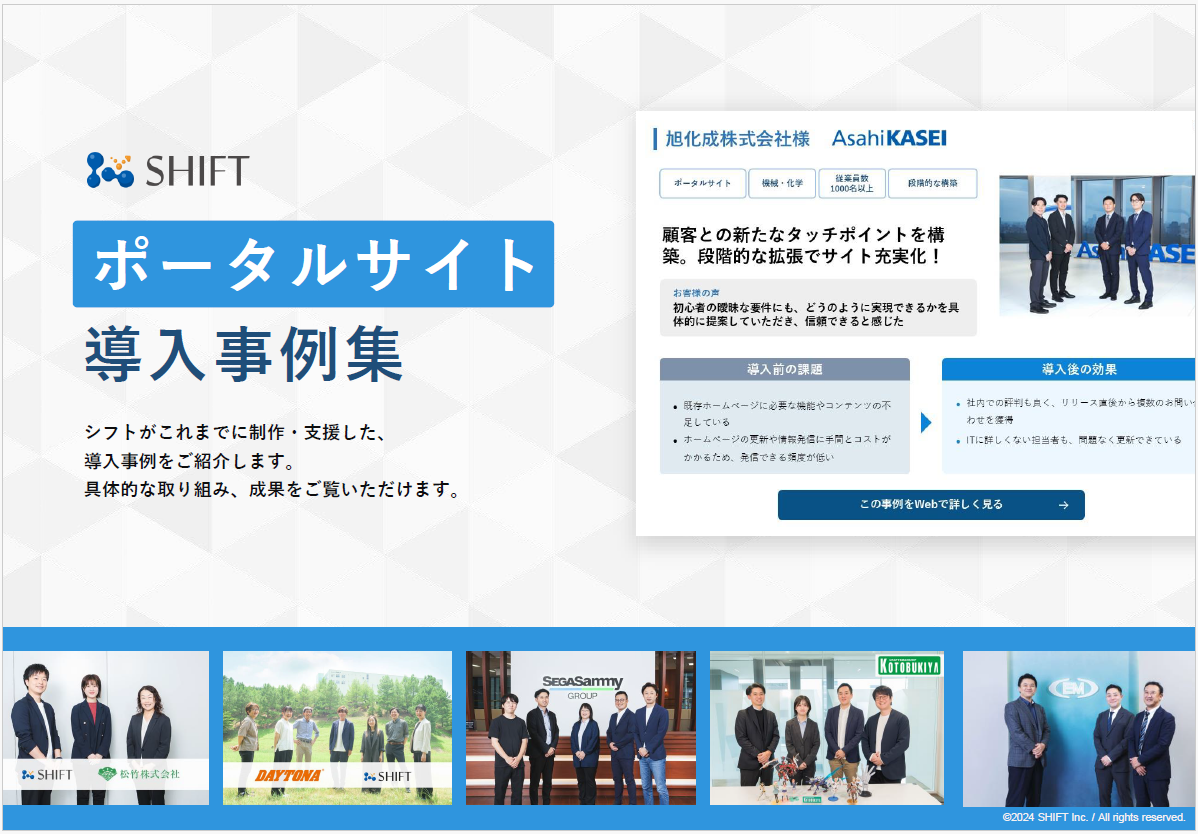Viewport: 1198px width, 834px height.
Task: Click the SHIFT logo at top left
Action: tap(168, 168)
